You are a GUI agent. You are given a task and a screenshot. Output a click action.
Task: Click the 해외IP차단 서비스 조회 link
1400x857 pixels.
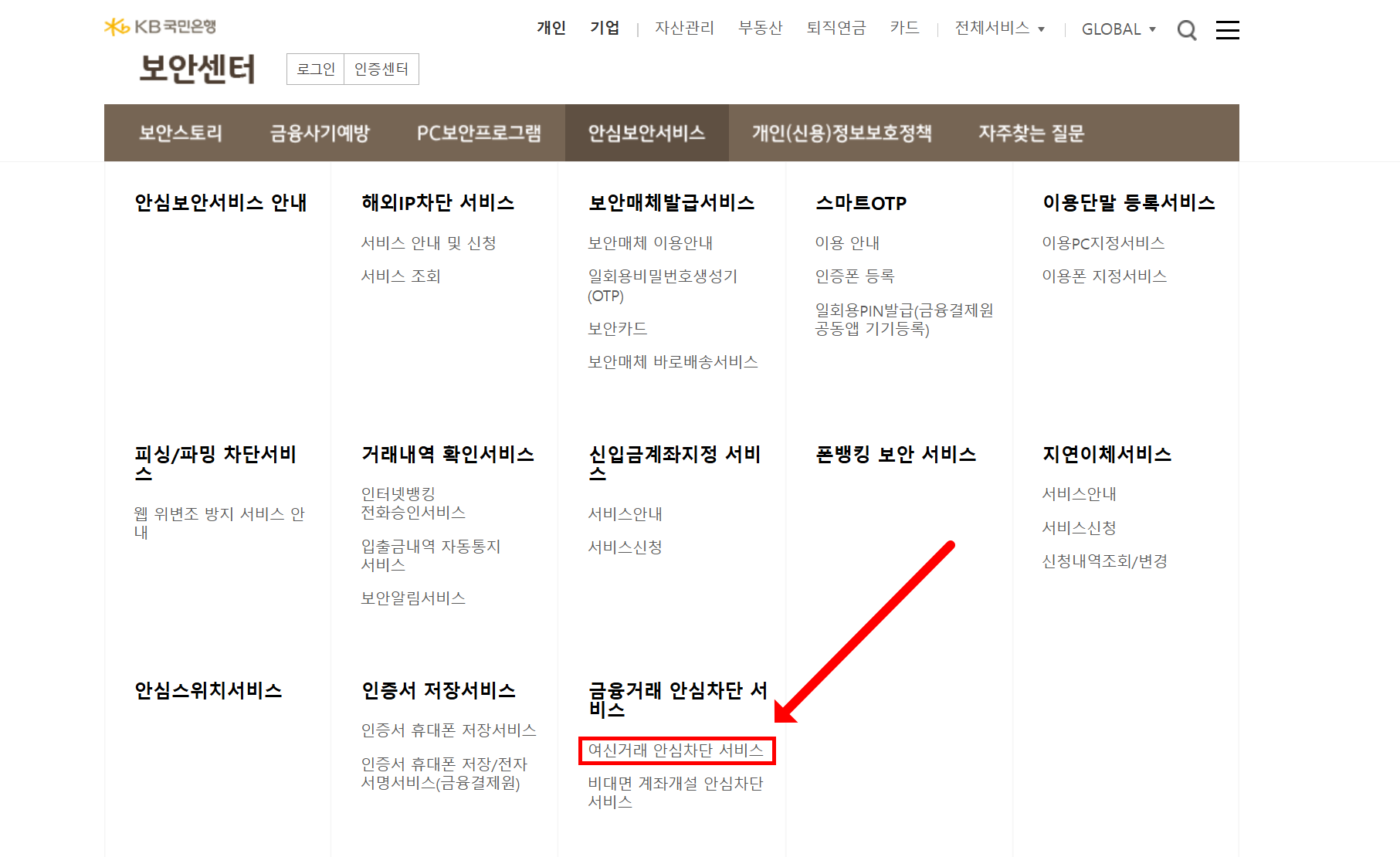coord(402,276)
